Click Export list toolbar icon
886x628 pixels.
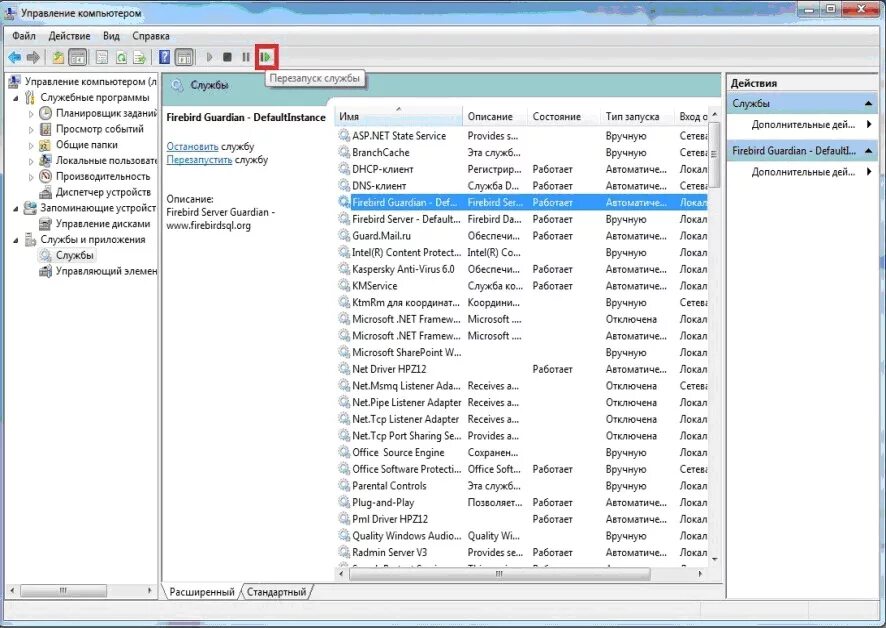click(140, 57)
